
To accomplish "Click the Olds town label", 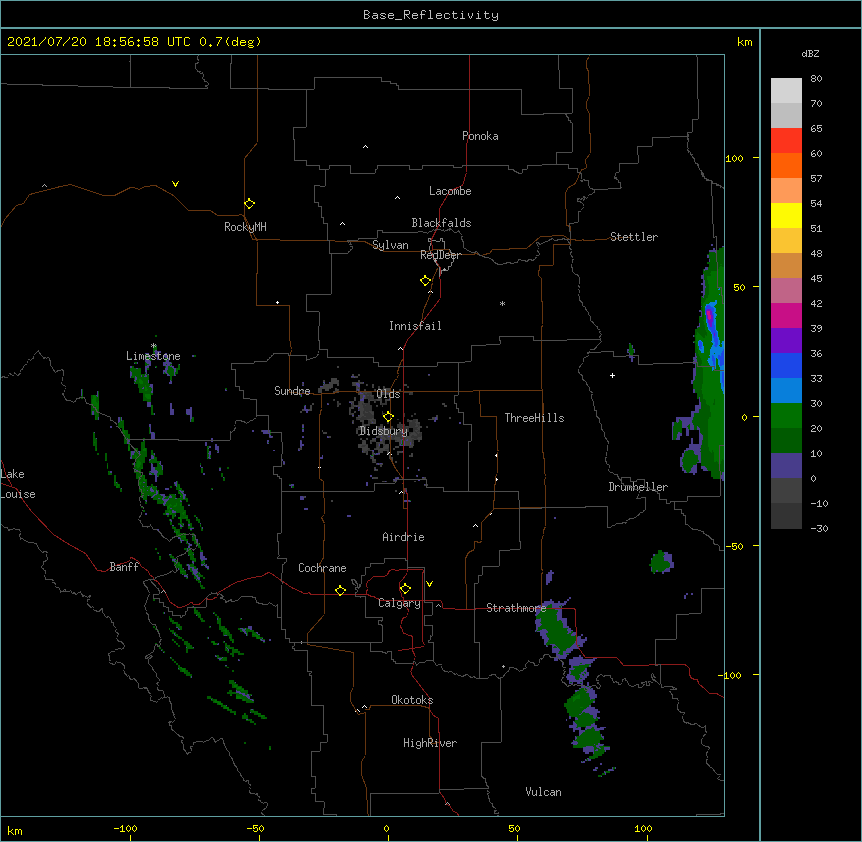I will pyautogui.click(x=388, y=394).
